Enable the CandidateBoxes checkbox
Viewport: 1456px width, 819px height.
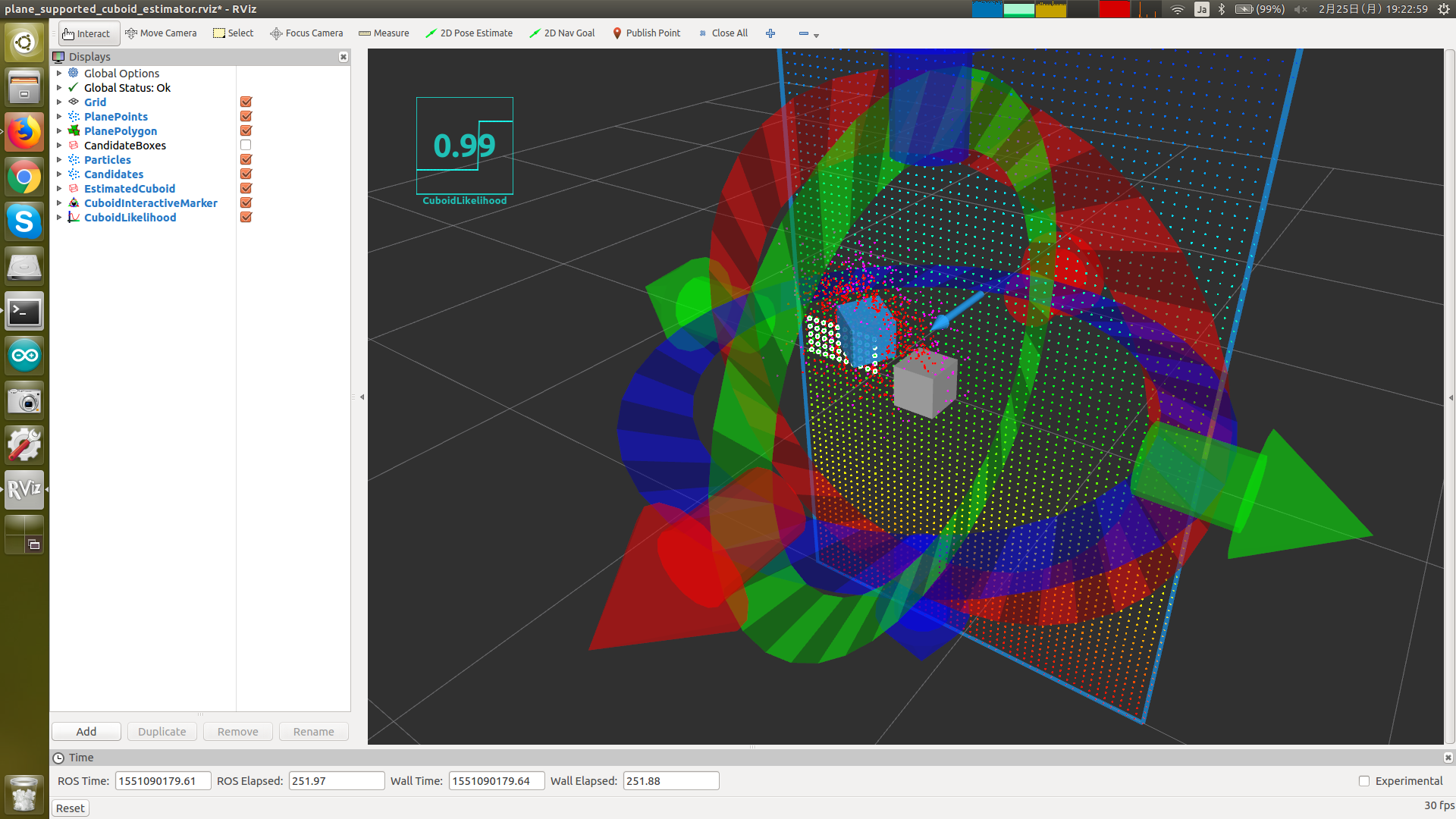coord(246,146)
